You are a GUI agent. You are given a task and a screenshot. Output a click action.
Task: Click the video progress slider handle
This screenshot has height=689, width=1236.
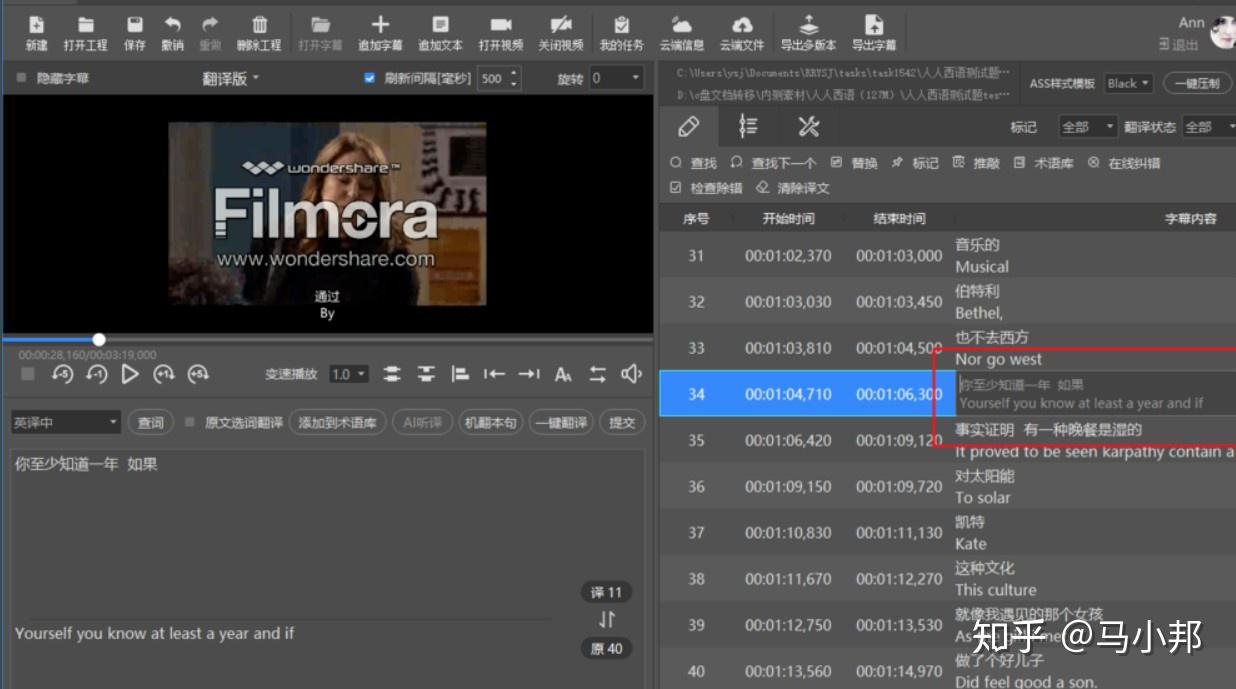click(x=99, y=340)
